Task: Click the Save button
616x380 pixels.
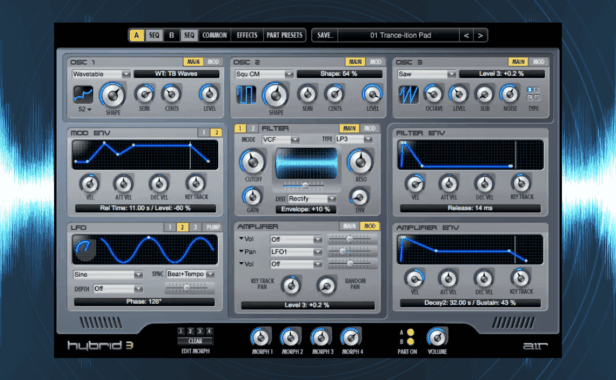Action: click(x=325, y=35)
